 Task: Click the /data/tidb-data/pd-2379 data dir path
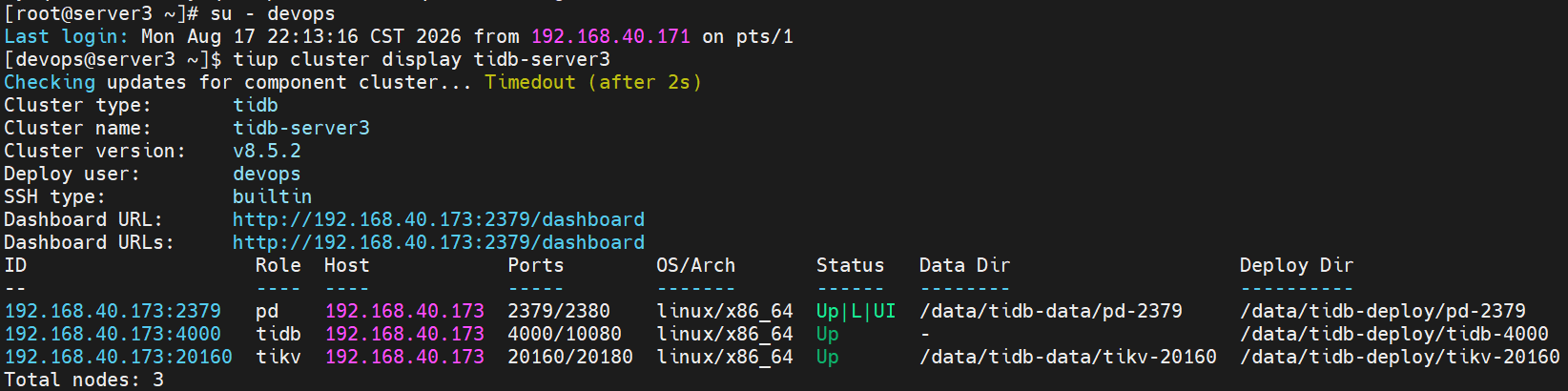1050,311
